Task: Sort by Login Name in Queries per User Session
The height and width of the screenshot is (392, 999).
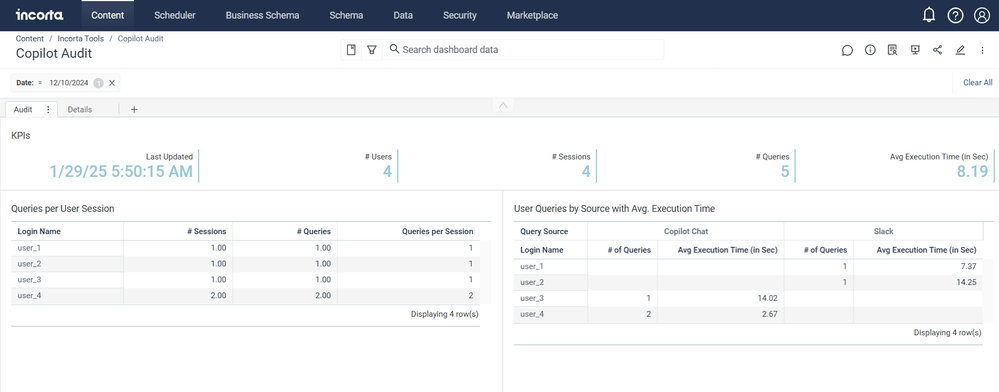Action: (39, 231)
